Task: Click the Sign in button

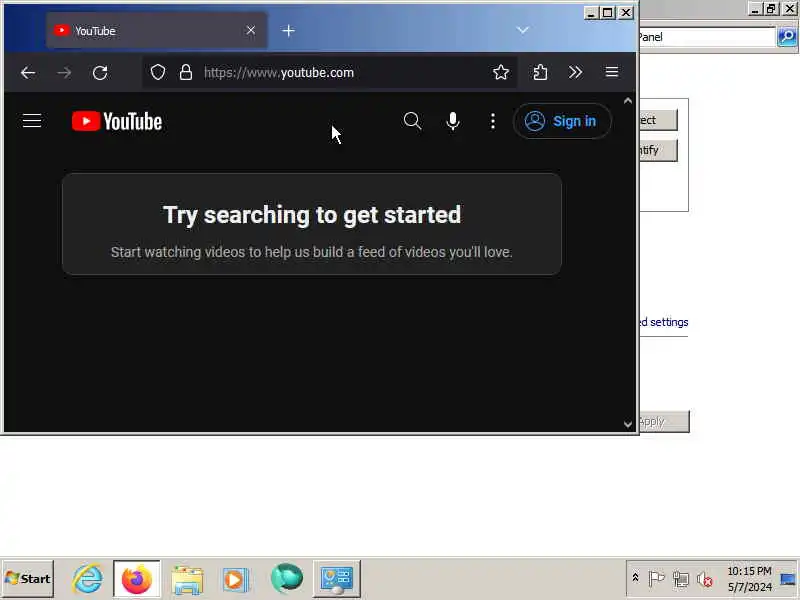Action: point(562,121)
